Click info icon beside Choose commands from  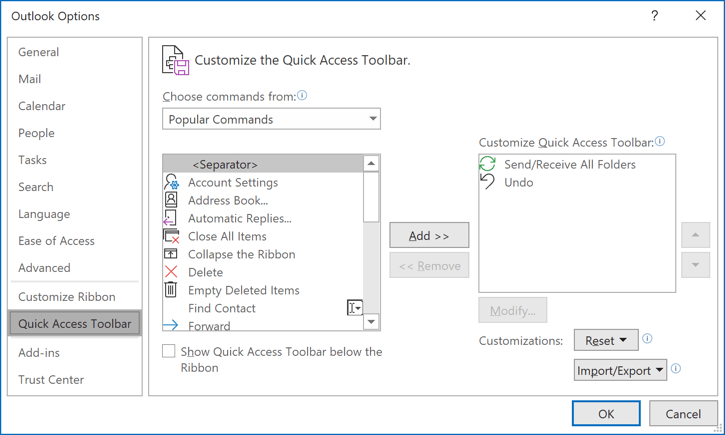(x=302, y=95)
